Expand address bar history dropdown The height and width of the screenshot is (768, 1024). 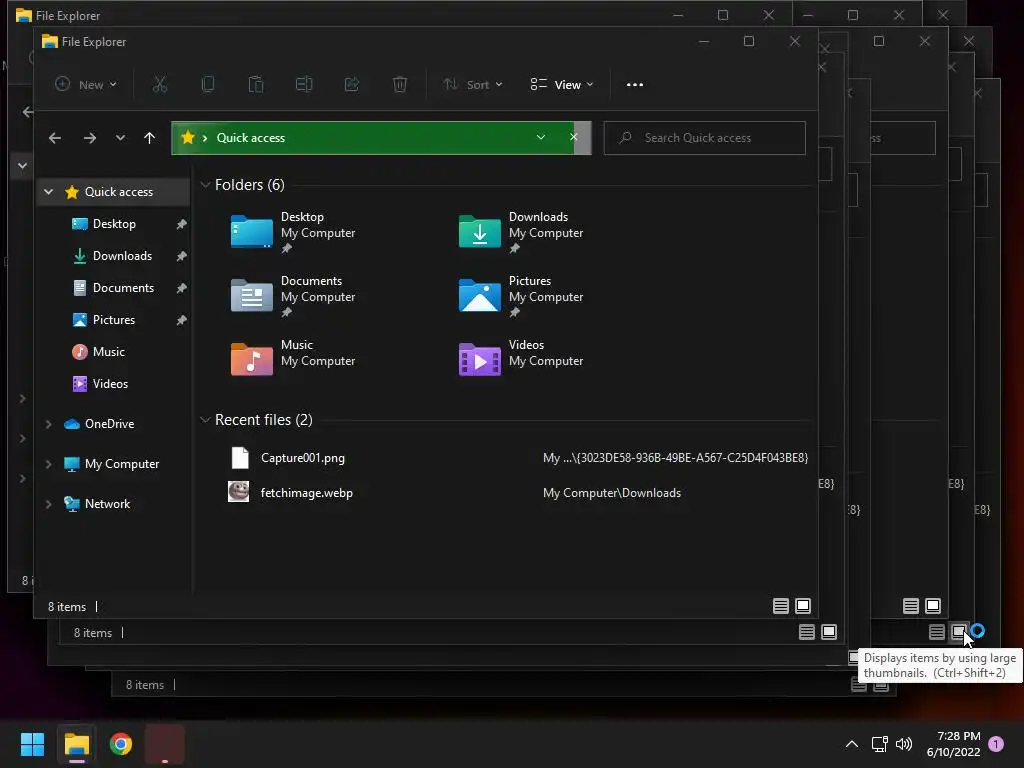click(x=541, y=137)
